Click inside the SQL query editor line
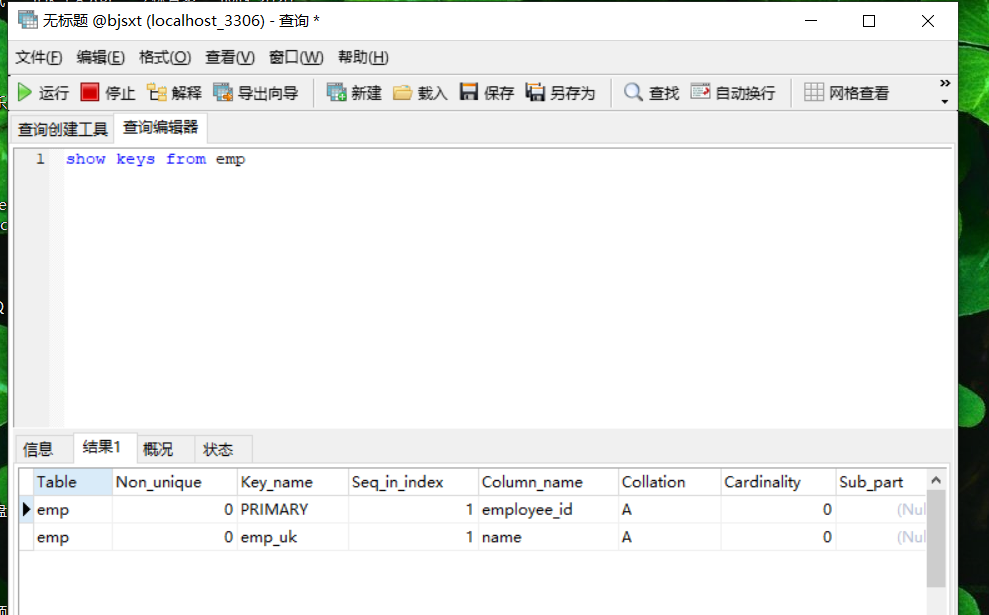The height and width of the screenshot is (615, 989). pyautogui.click(x=155, y=159)
